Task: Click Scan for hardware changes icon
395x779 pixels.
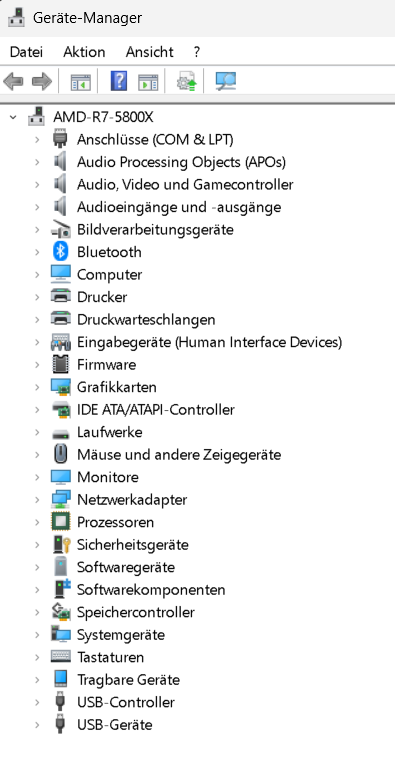Action: (x=226, y=81)
